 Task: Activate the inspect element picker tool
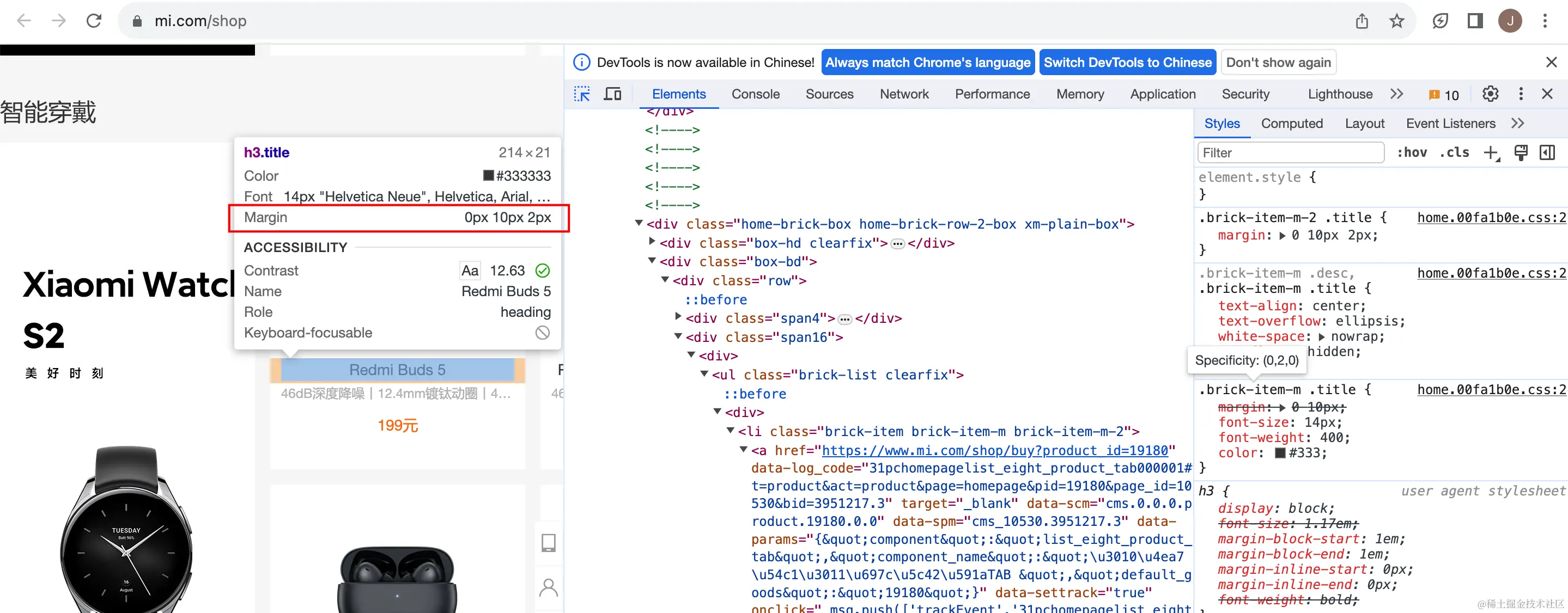coord(582,94)
